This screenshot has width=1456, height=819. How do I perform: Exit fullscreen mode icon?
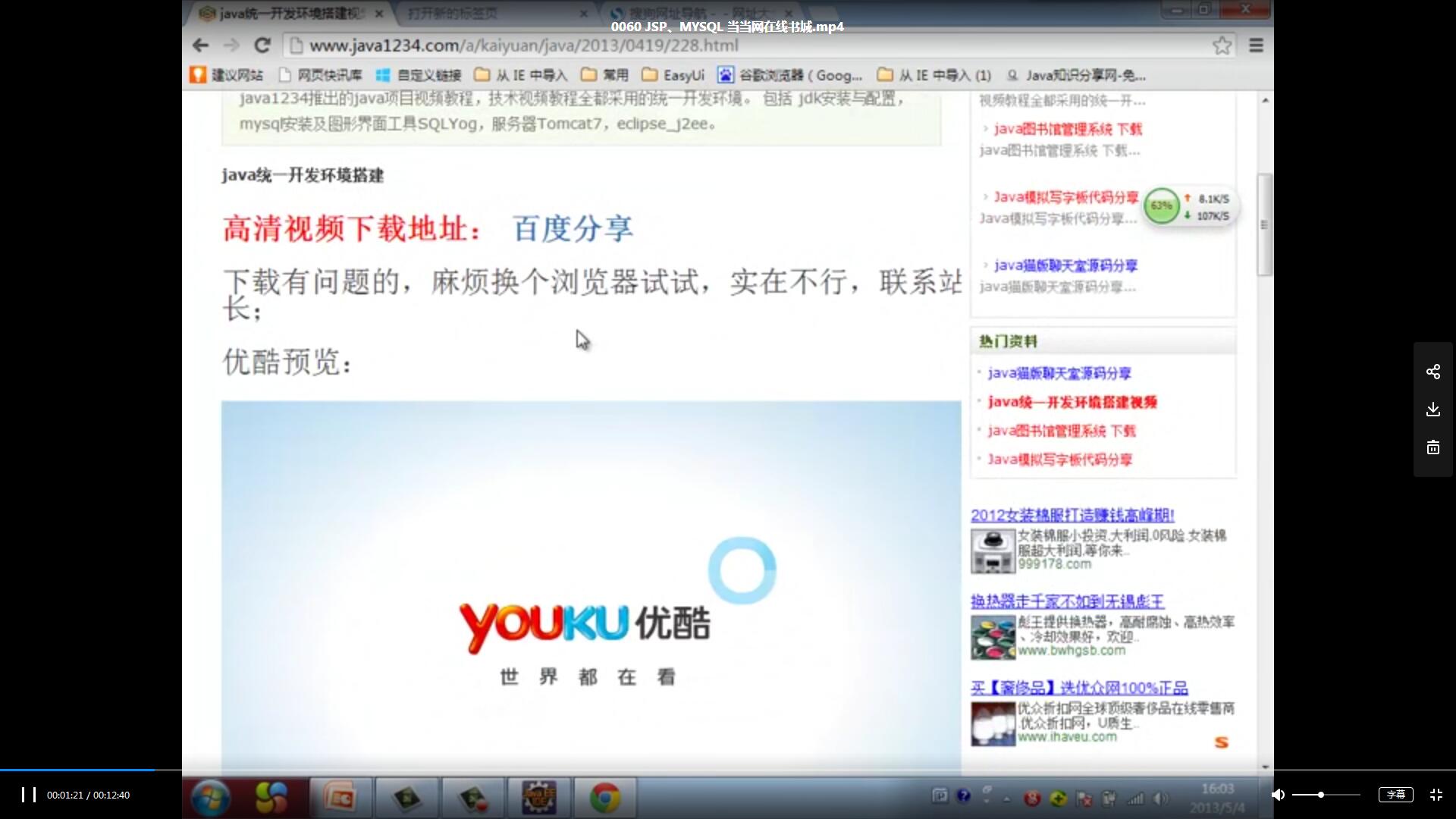point(1436,795)
